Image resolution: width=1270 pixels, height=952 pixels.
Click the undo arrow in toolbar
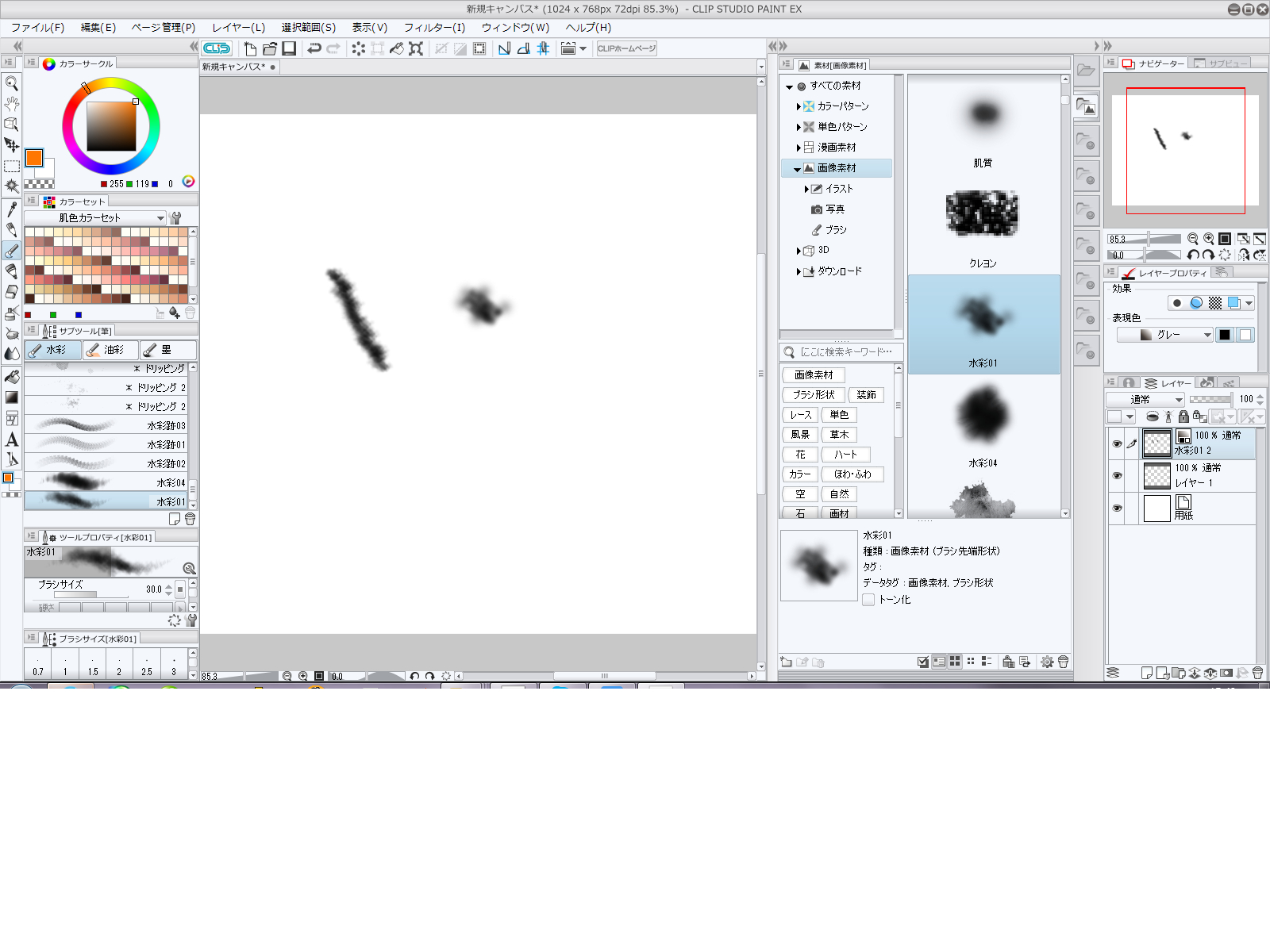tap(314, 48)
